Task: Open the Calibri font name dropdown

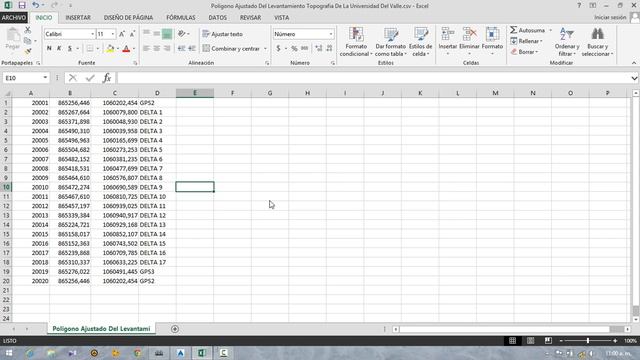Action: pyautogui.click(x=93, y=34)
